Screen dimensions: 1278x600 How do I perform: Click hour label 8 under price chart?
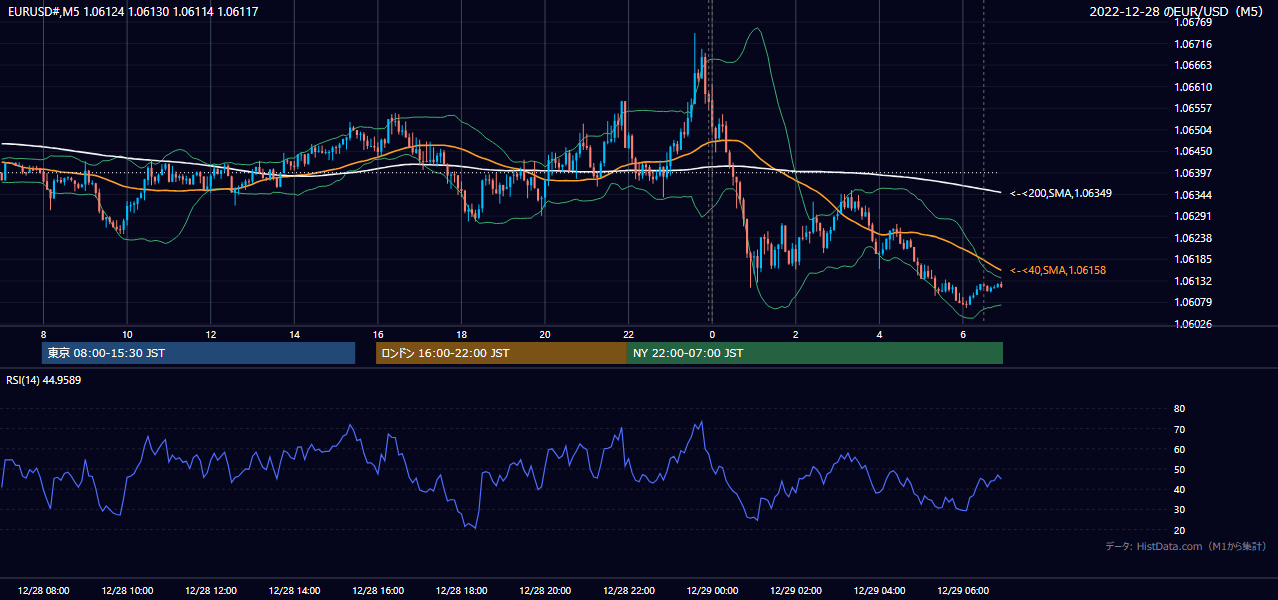(x=43, y=334)
